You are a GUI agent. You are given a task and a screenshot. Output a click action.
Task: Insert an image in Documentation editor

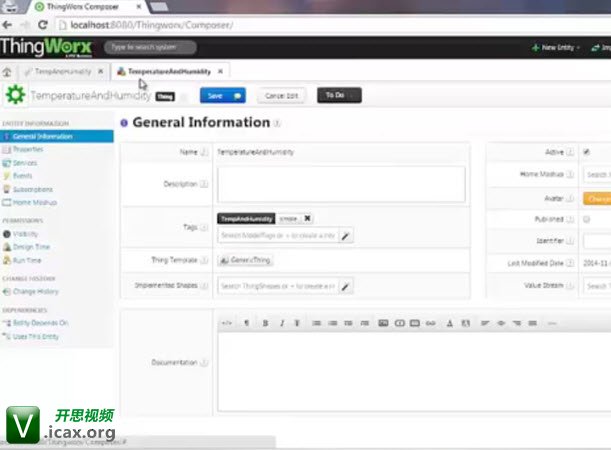(x=383, y=323)
